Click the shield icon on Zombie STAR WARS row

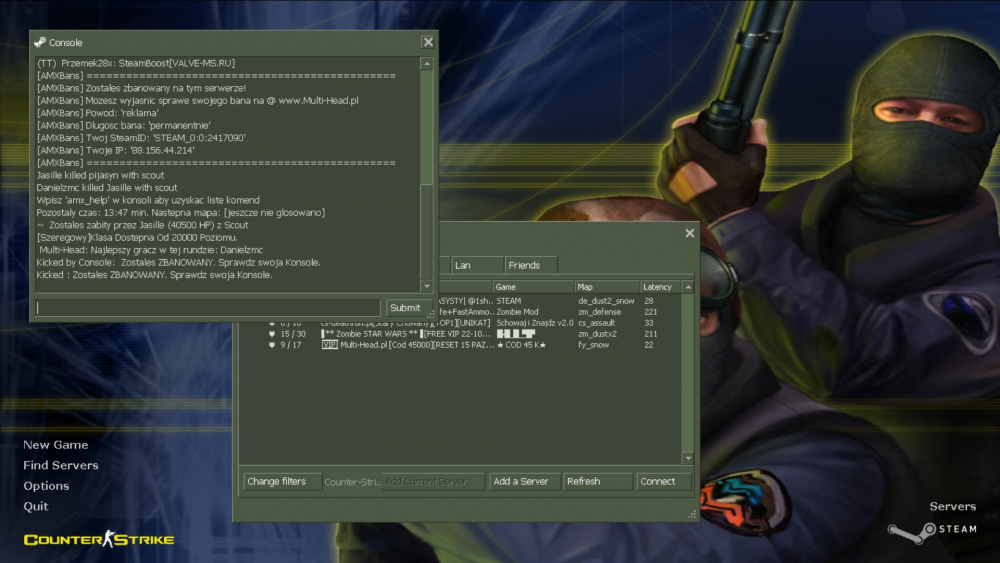272,334
